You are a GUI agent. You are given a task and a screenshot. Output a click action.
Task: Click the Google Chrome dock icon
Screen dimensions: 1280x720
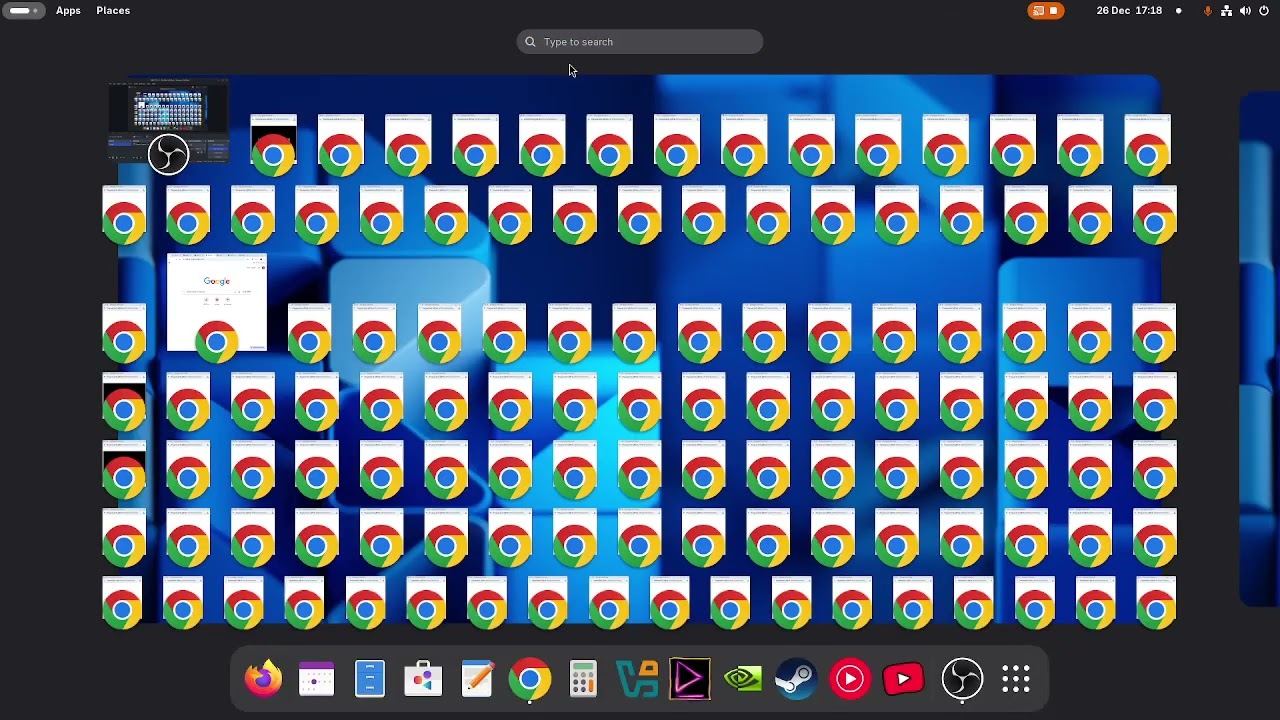[530, 680]
